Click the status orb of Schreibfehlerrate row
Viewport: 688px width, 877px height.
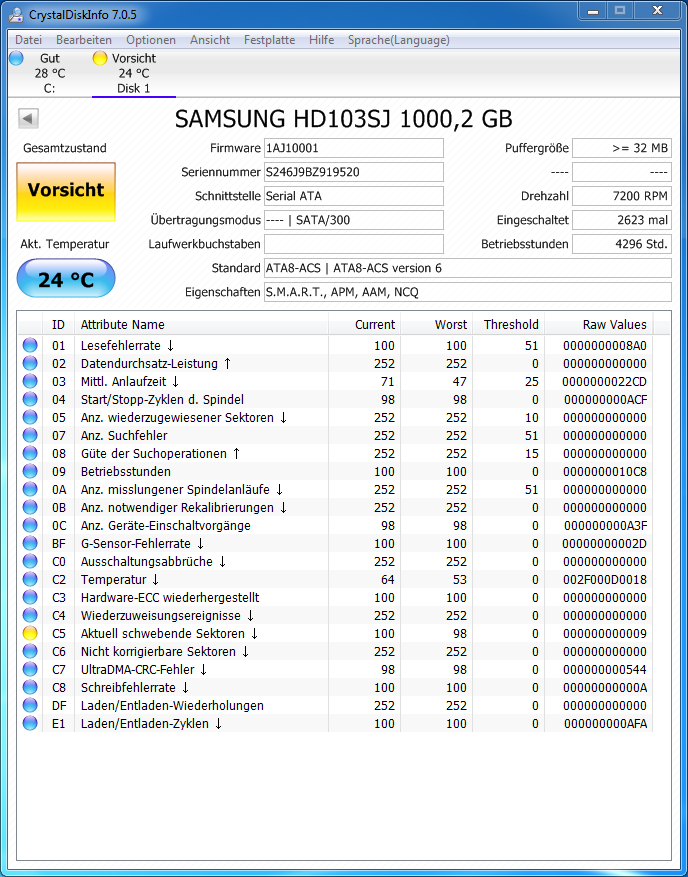click(x=30, y=687)
